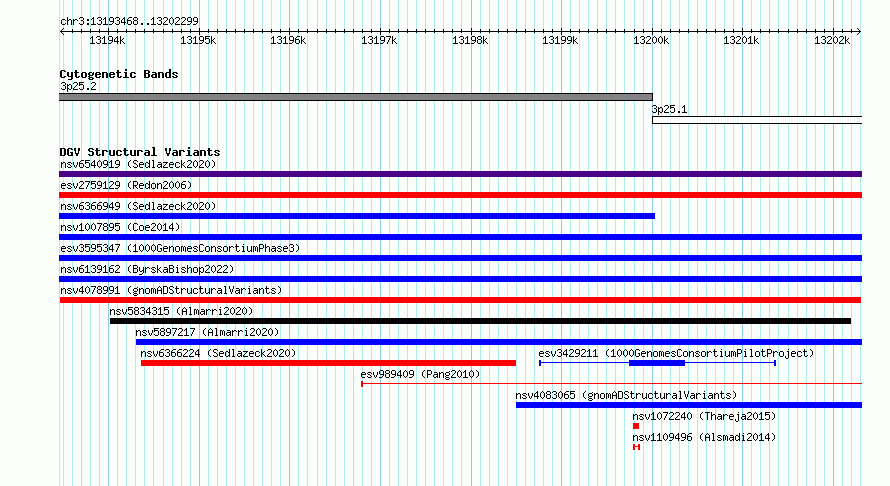Click the 3p25.2 band label
The width and height of the screenshot is (890, 486).
point(78,86)
